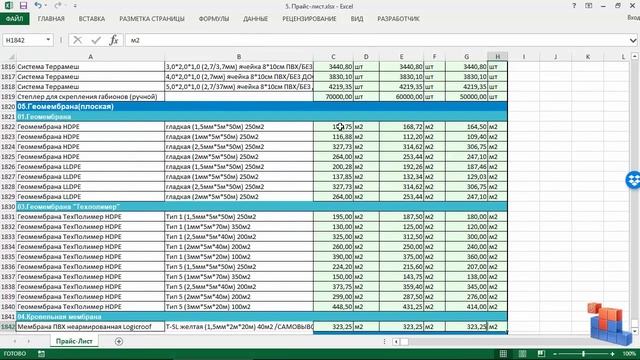Click the Name Box showing H1842

pyautogui.click(x=24, y=40)
